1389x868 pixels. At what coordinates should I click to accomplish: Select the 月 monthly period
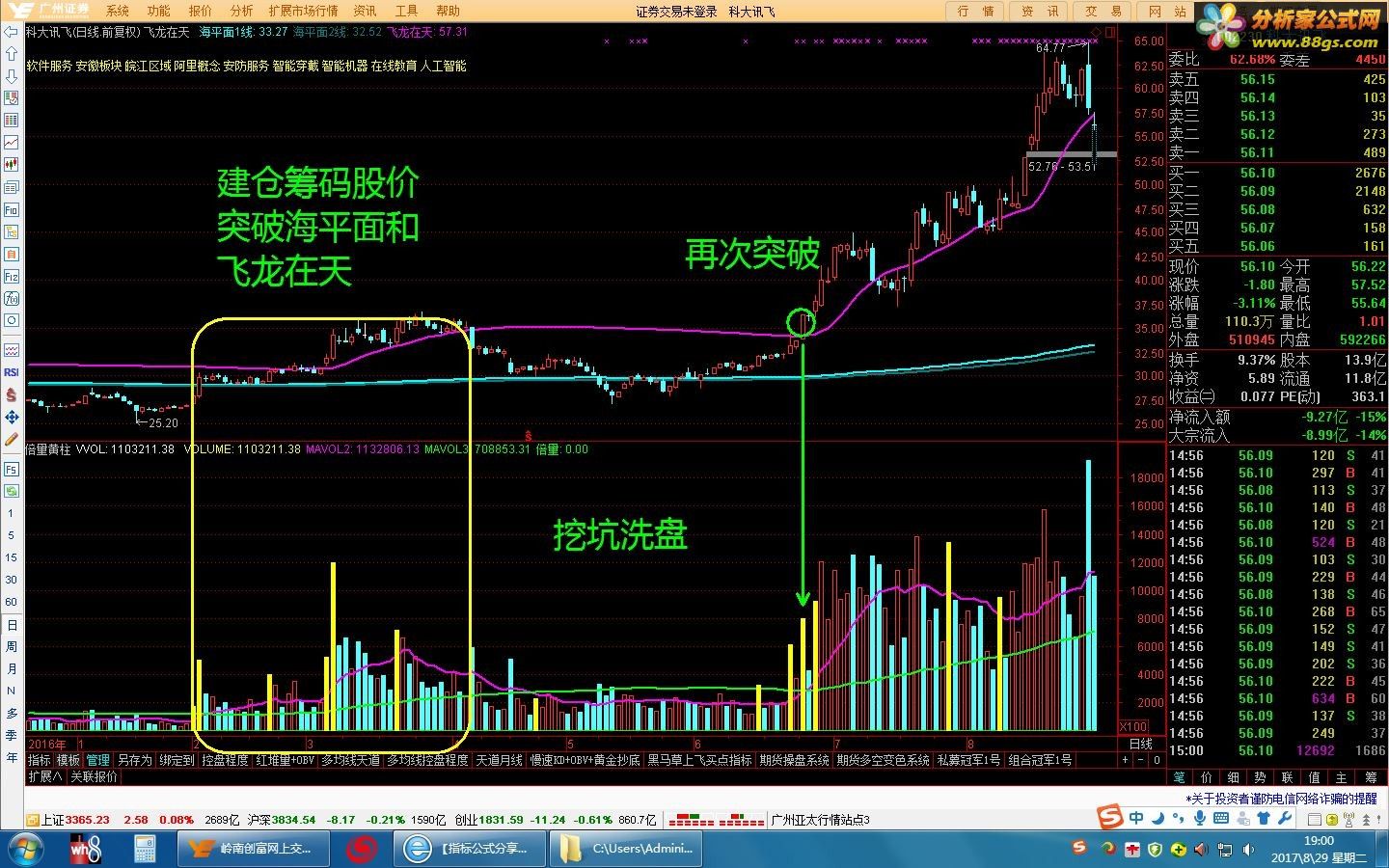[12, 669]
